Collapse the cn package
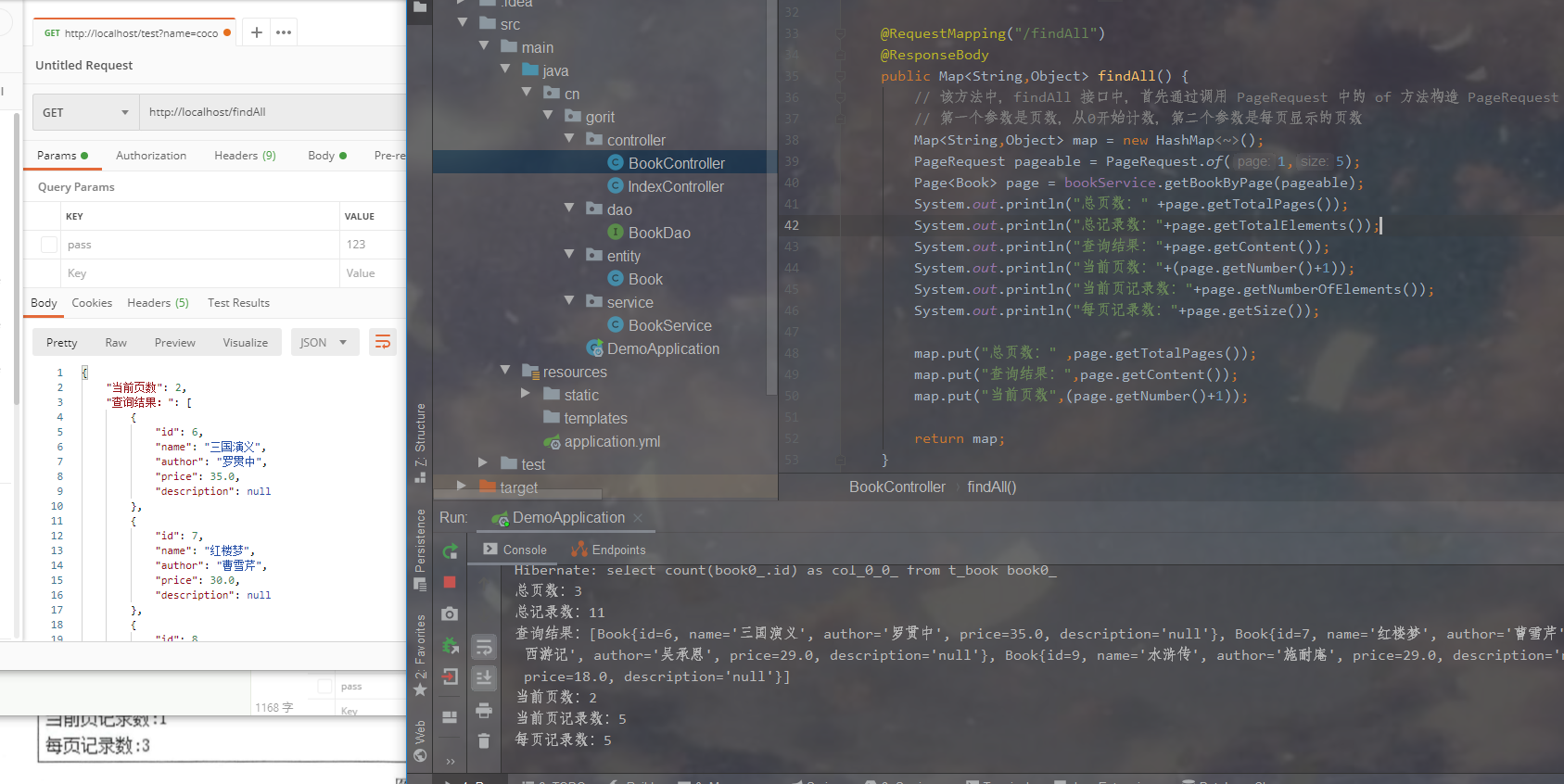 pyautogui.click(x=527, y=92)
